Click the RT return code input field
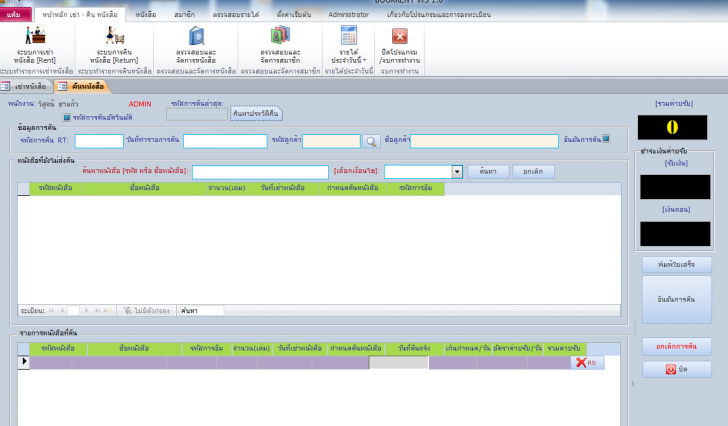Screen dimensions: 728x426 [99, 141]
